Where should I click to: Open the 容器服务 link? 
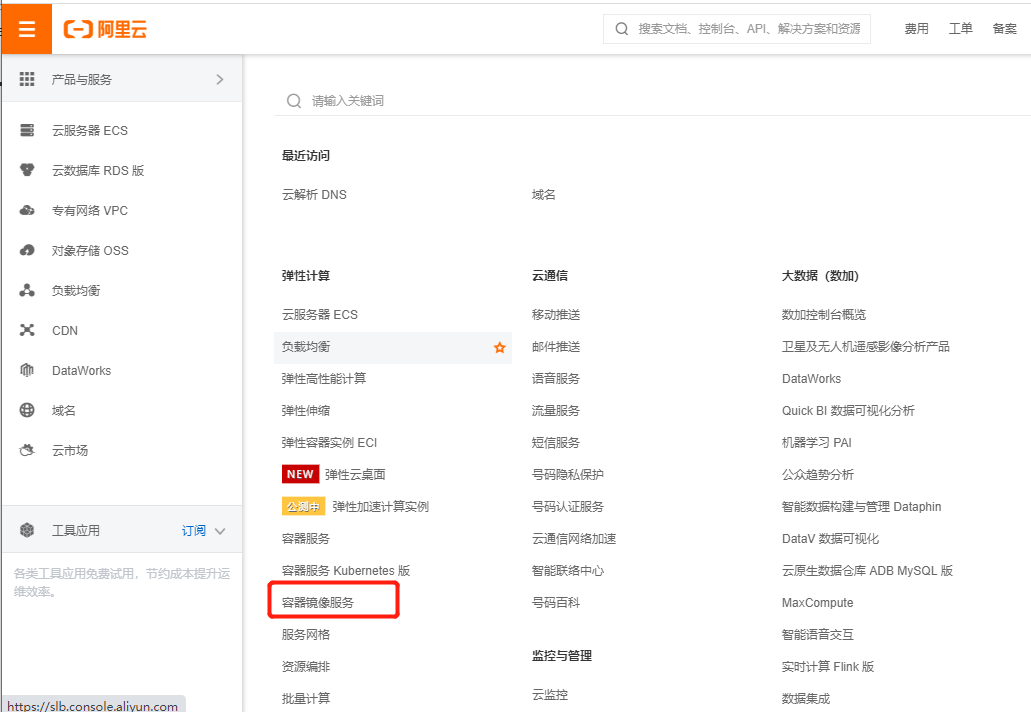click(306, 538)
